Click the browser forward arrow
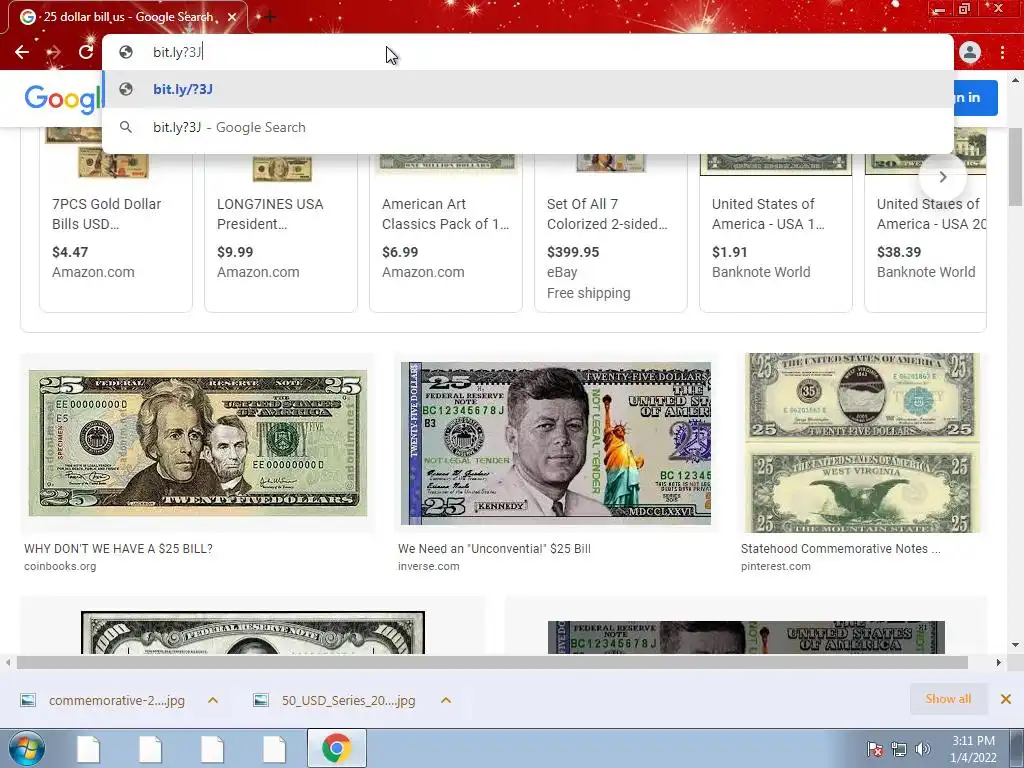 coord(54,52)
